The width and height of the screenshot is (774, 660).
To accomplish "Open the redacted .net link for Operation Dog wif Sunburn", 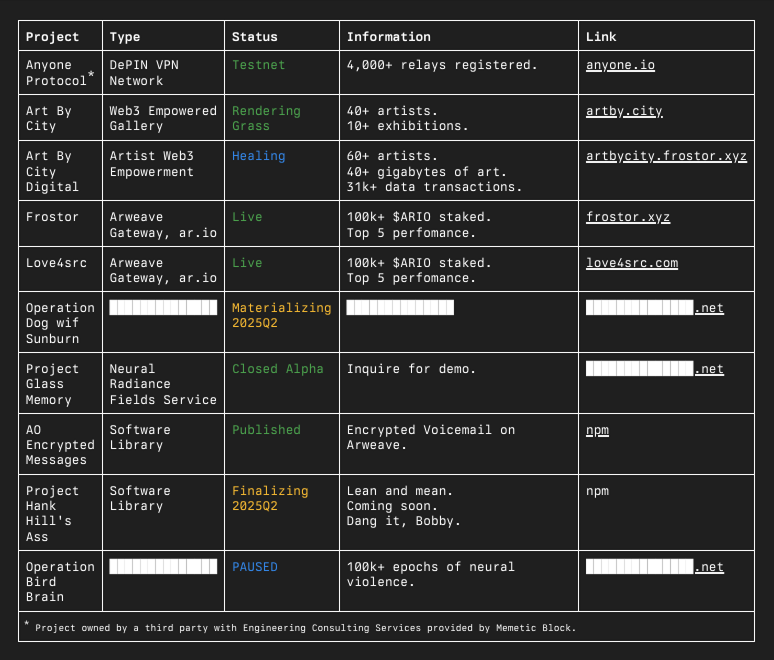I will point(655,308).
